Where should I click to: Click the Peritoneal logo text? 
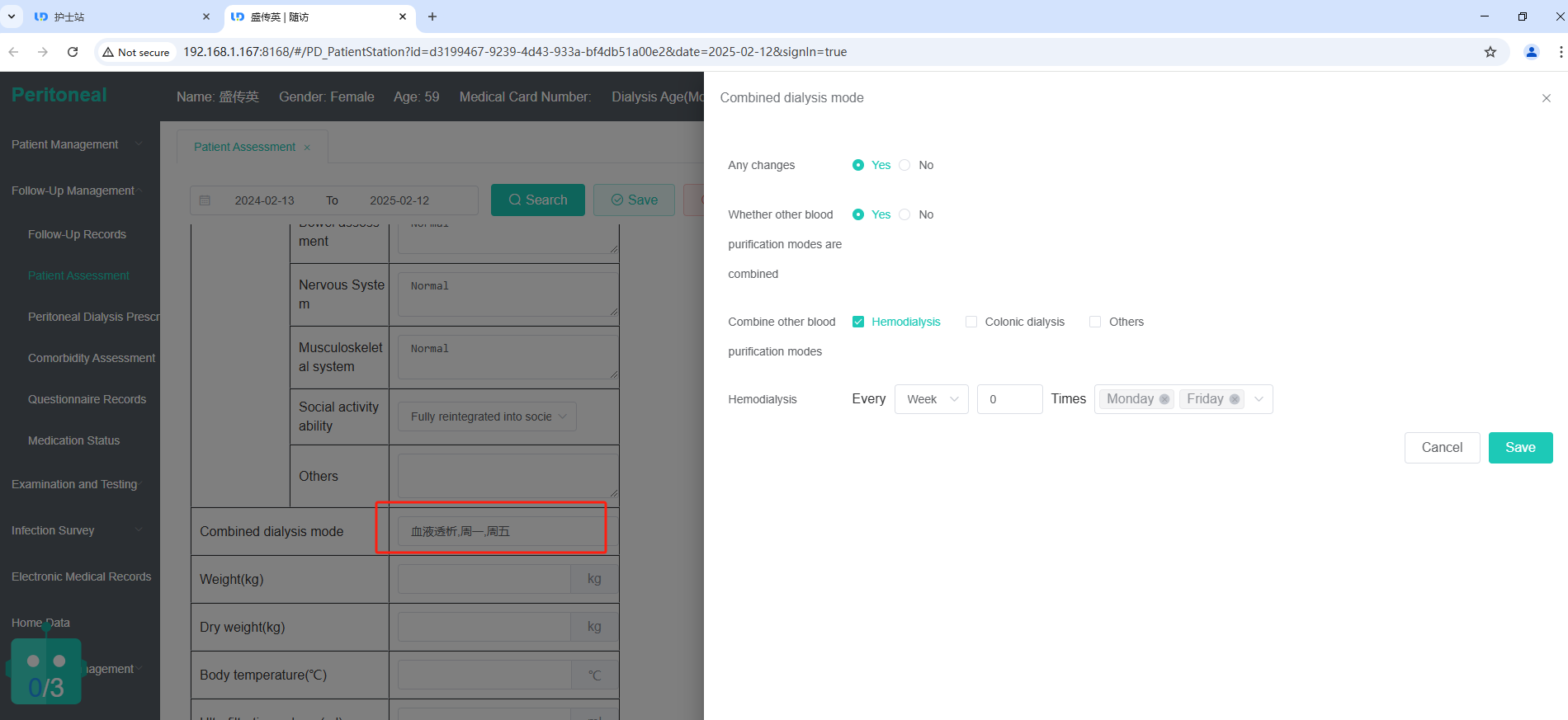(59, 95)
